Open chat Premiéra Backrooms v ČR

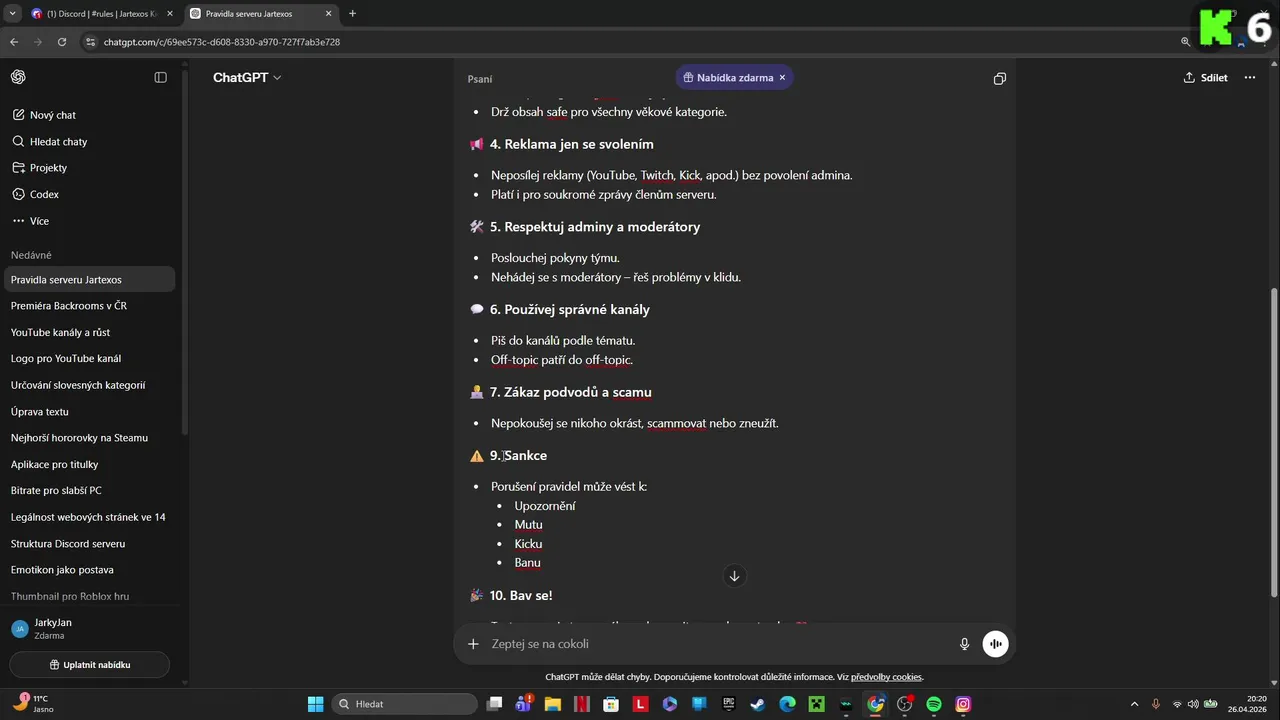tap(90, 306)
